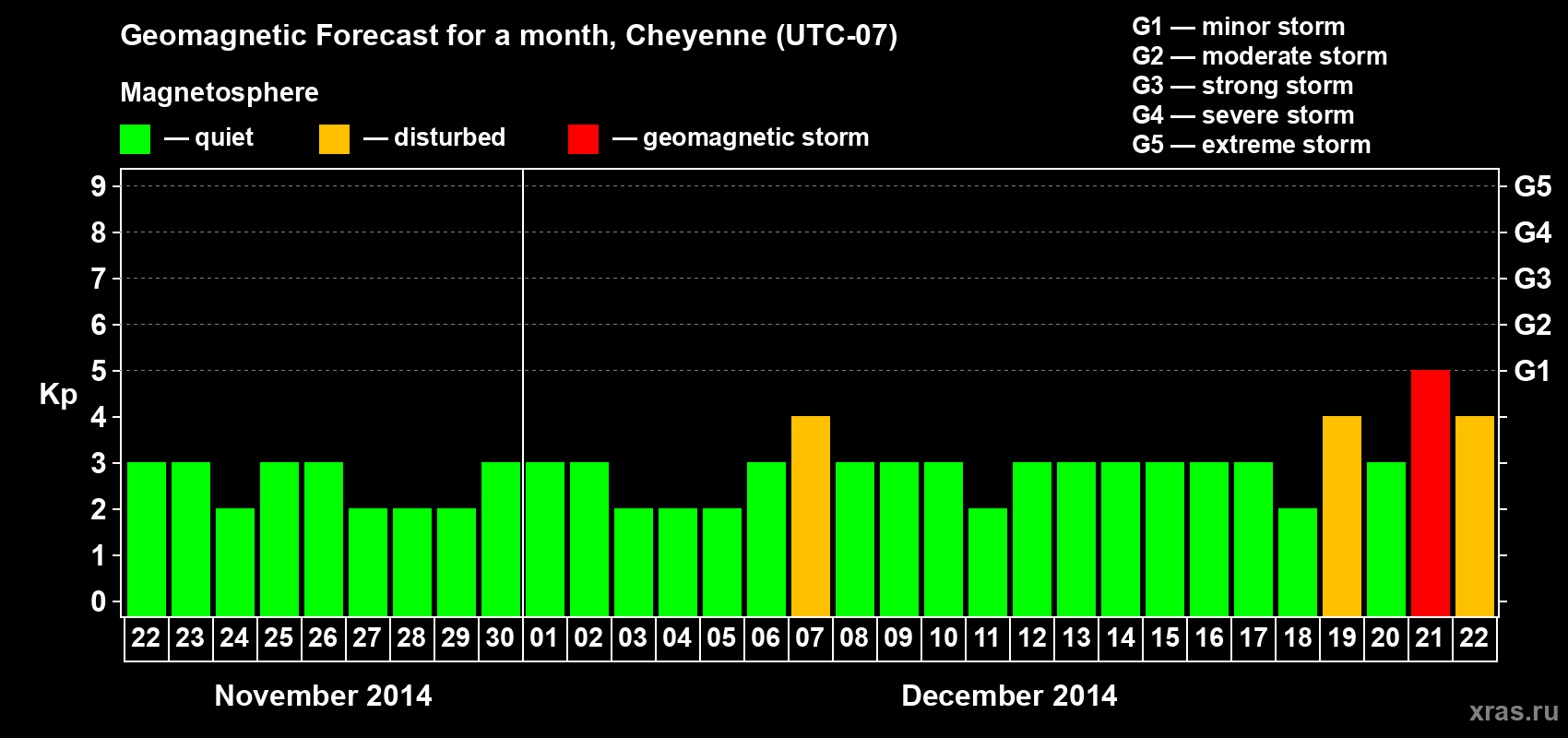Click the G5 label on right axis
1568x738 pixels.
(1532, 186)
